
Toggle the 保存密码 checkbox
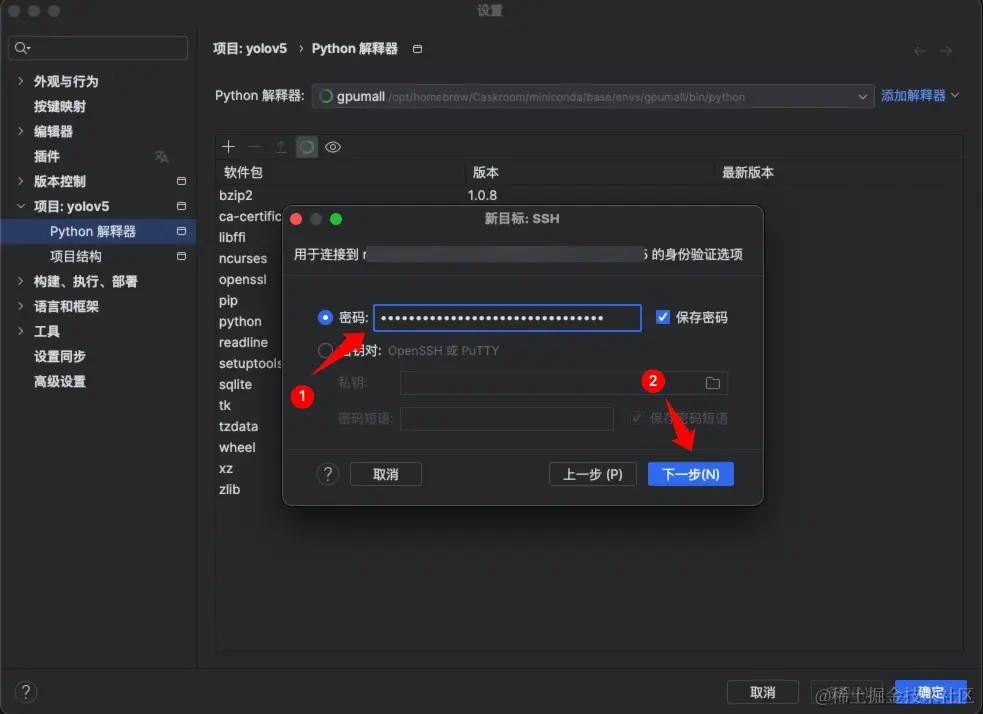[x=663, y=317]
